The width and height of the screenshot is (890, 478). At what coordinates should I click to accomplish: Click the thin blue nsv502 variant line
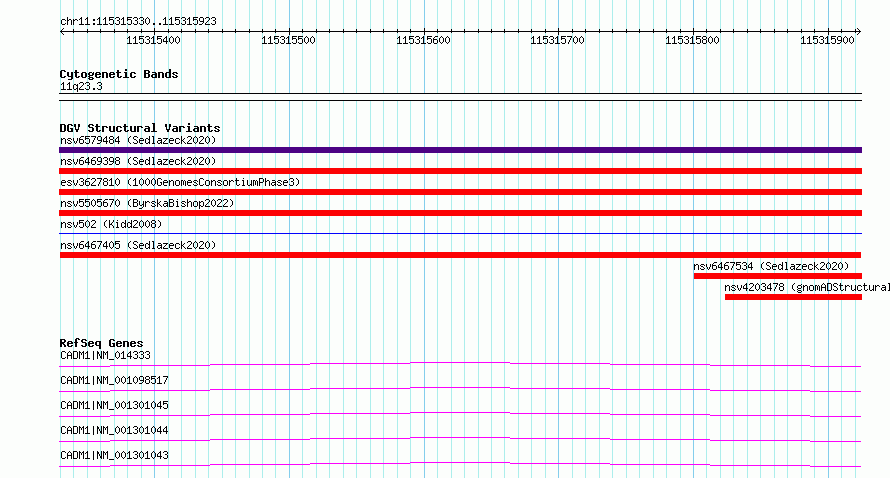(460, 233)
